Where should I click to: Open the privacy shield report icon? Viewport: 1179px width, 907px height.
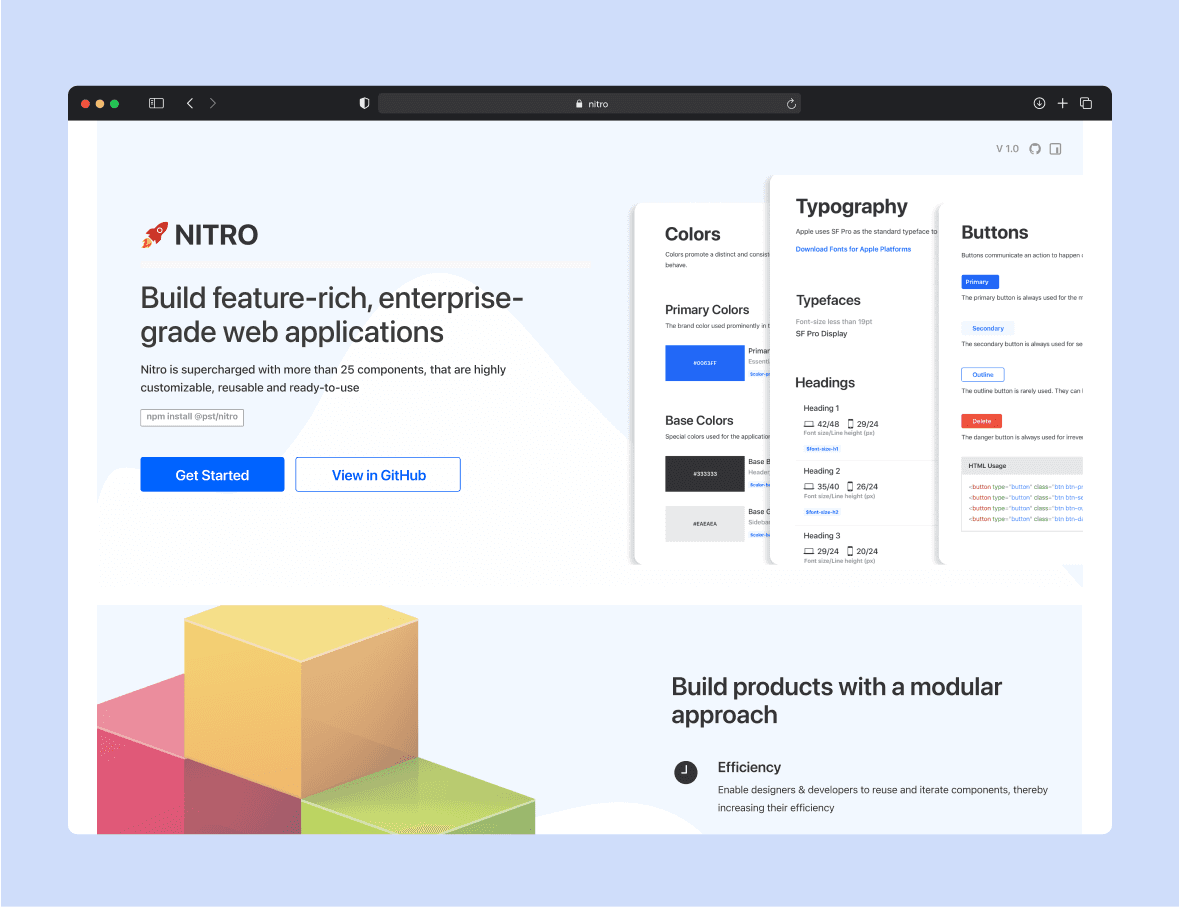tap(364, 103)
